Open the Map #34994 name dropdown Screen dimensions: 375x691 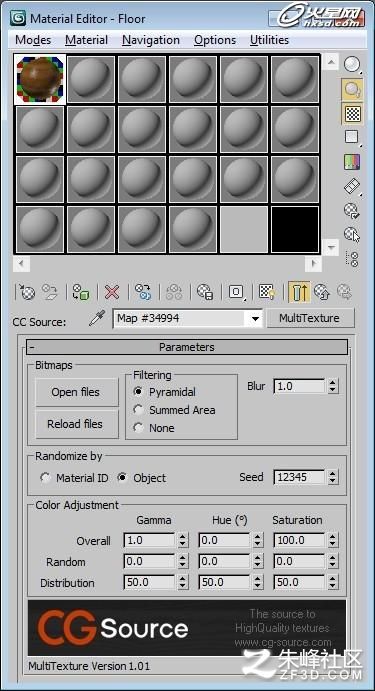[256, 319]
